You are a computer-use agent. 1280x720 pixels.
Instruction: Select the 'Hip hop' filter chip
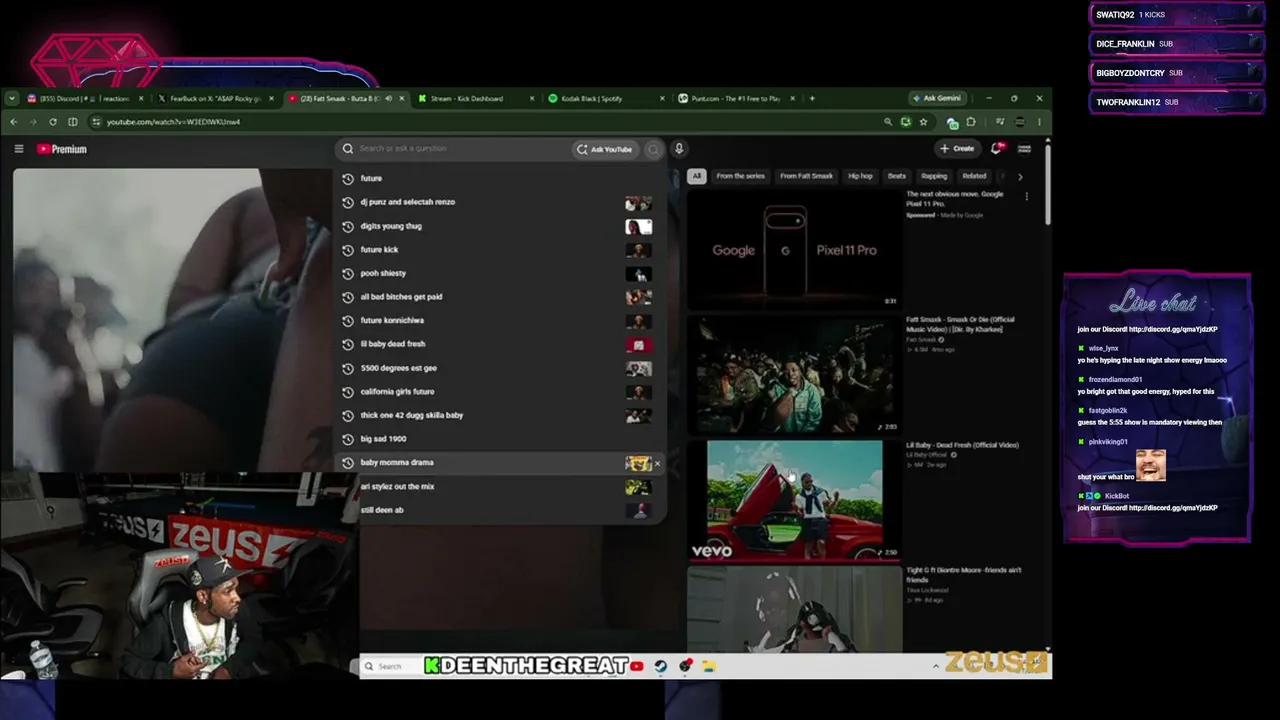point(860,176)
